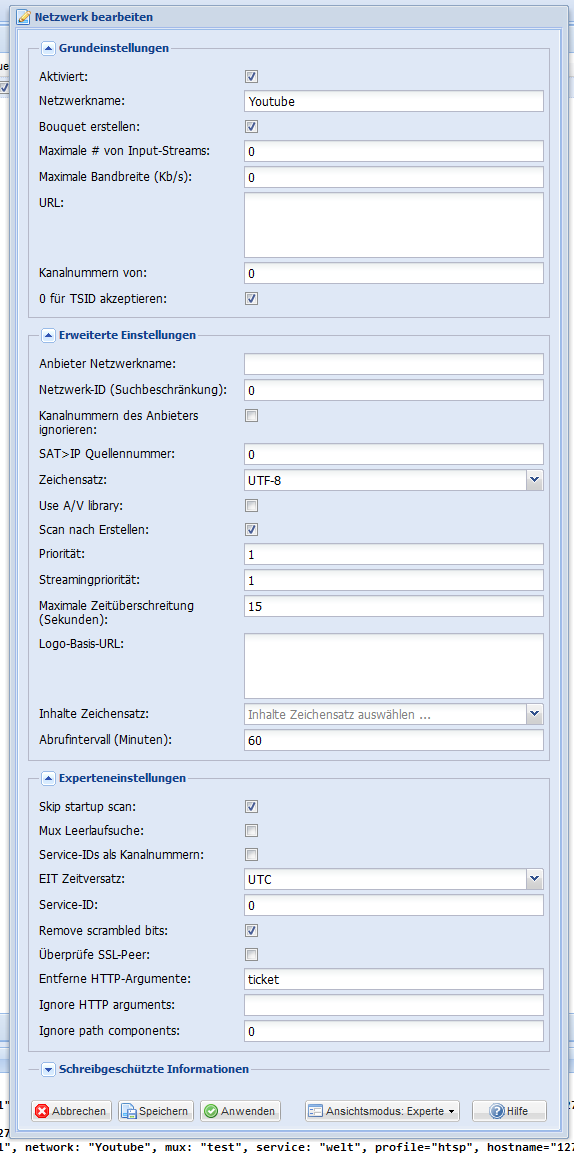Click the Experteneinstellungen section title
574x1156 pixels.
click(x=122, y=778)
